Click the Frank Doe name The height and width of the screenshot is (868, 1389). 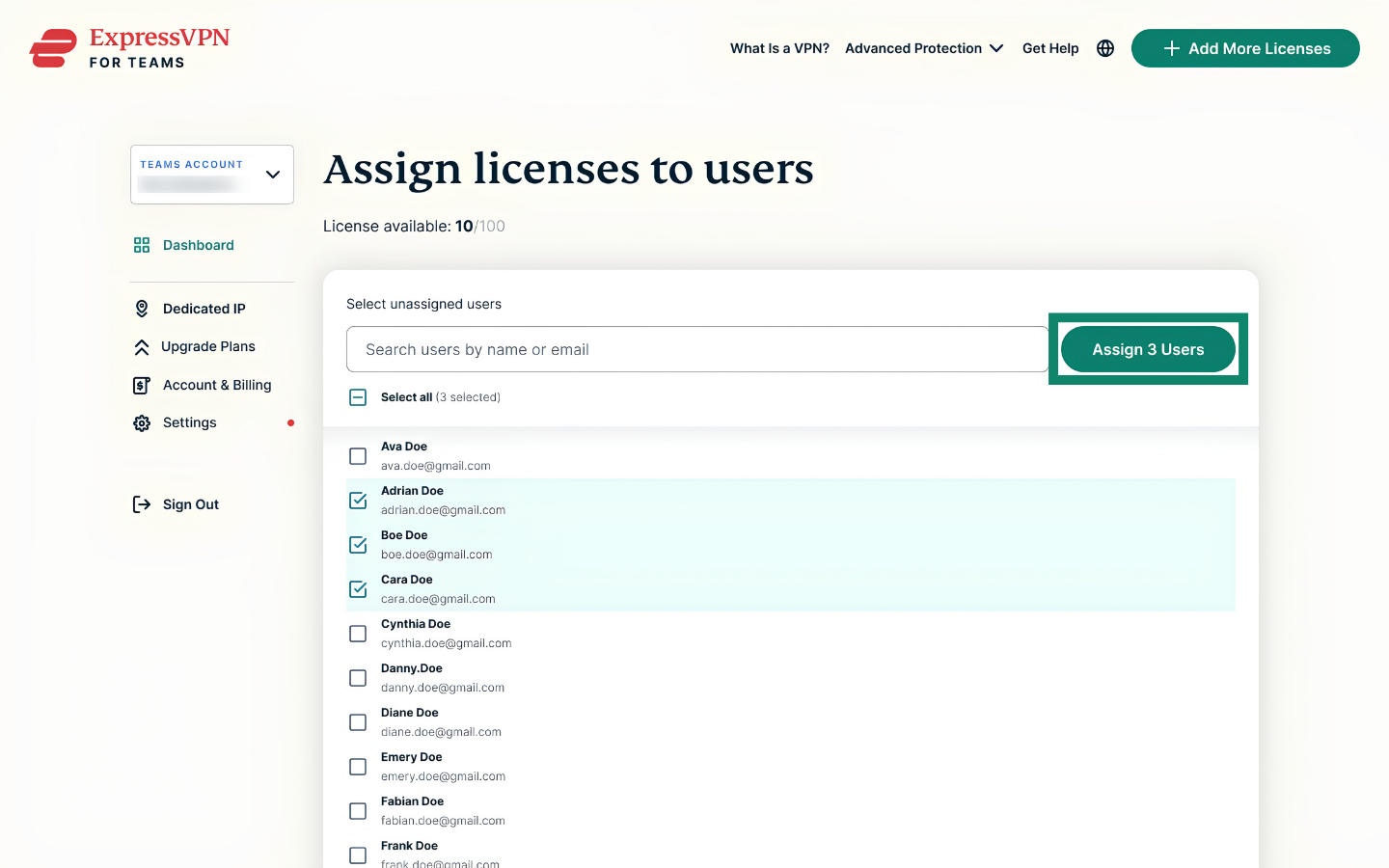pyautogui.click(x=409, y=846)
